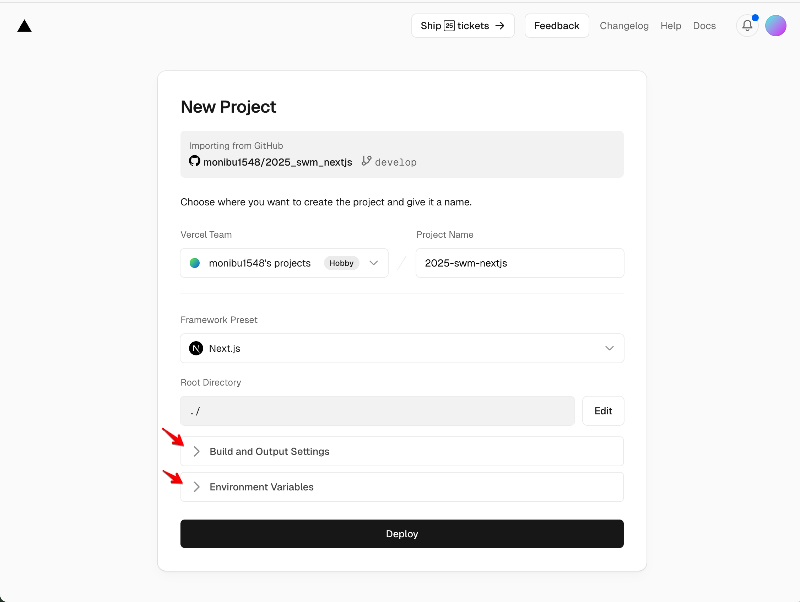Image resolution: width=800 pixels, height=602 pixels.
Task: Expand the Environment Variables section
Action: 402,487
